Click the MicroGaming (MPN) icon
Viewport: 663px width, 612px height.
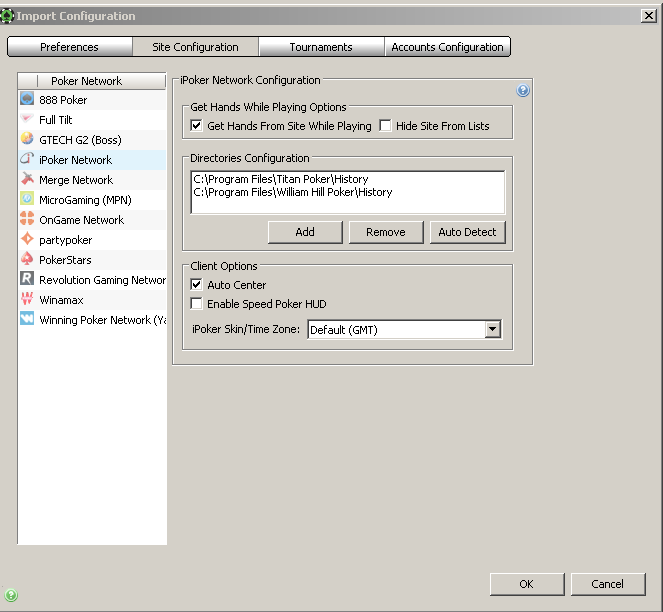pos(27,199)
